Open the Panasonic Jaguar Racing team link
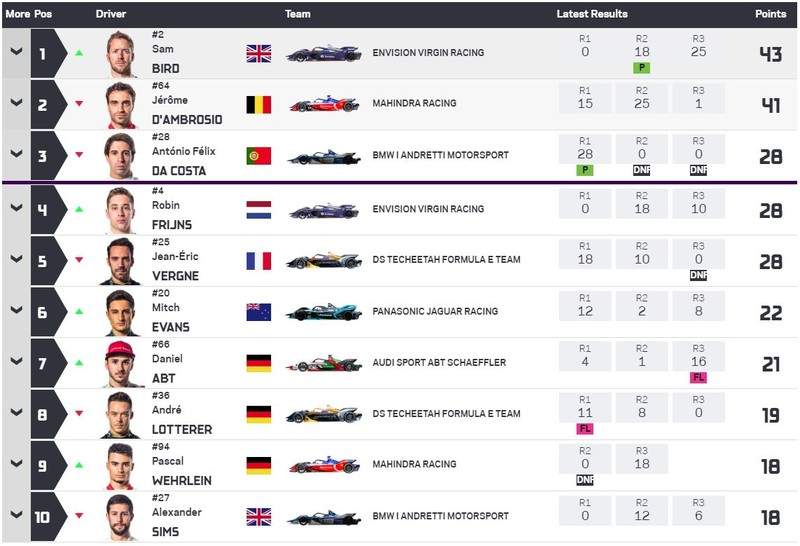The width and height of the screenshot is (800, 546). pyautogui.click(x=434, y=312)
